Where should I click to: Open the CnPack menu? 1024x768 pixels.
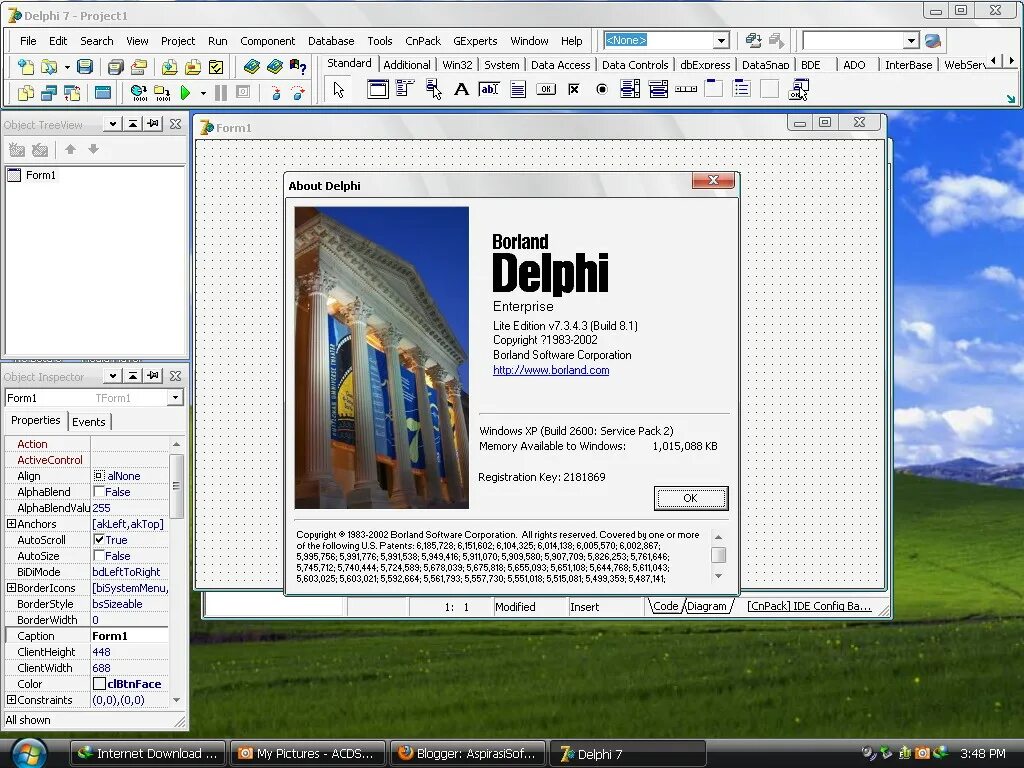423,40
